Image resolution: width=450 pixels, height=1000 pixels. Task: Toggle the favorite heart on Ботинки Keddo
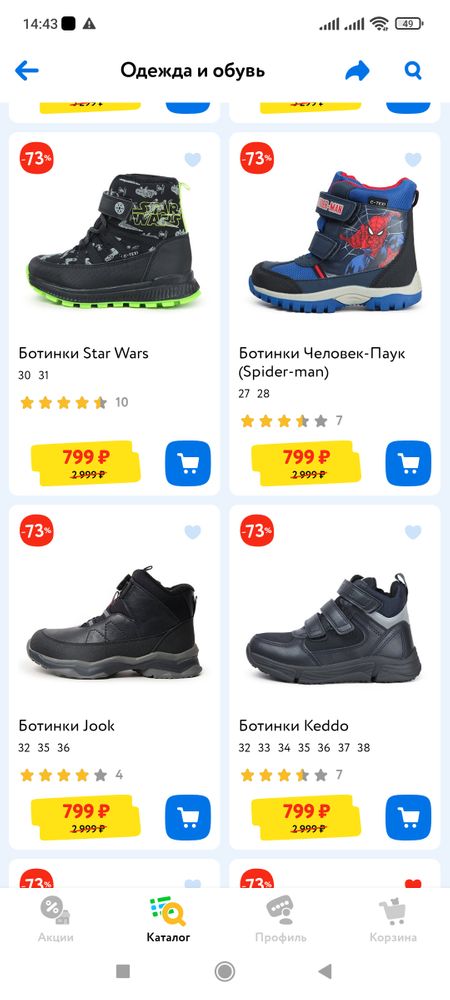click(413, 532)
